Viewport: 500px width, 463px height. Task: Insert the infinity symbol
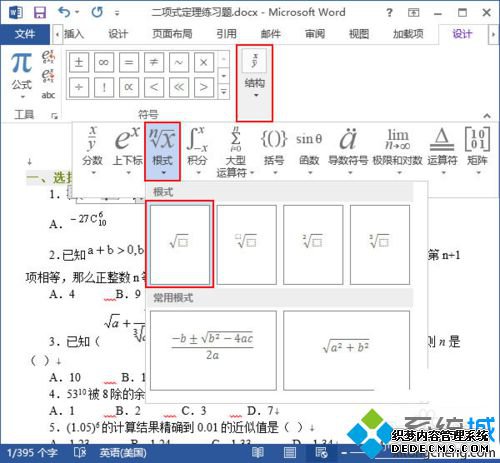pyautogui.click(x=104, y=62)
